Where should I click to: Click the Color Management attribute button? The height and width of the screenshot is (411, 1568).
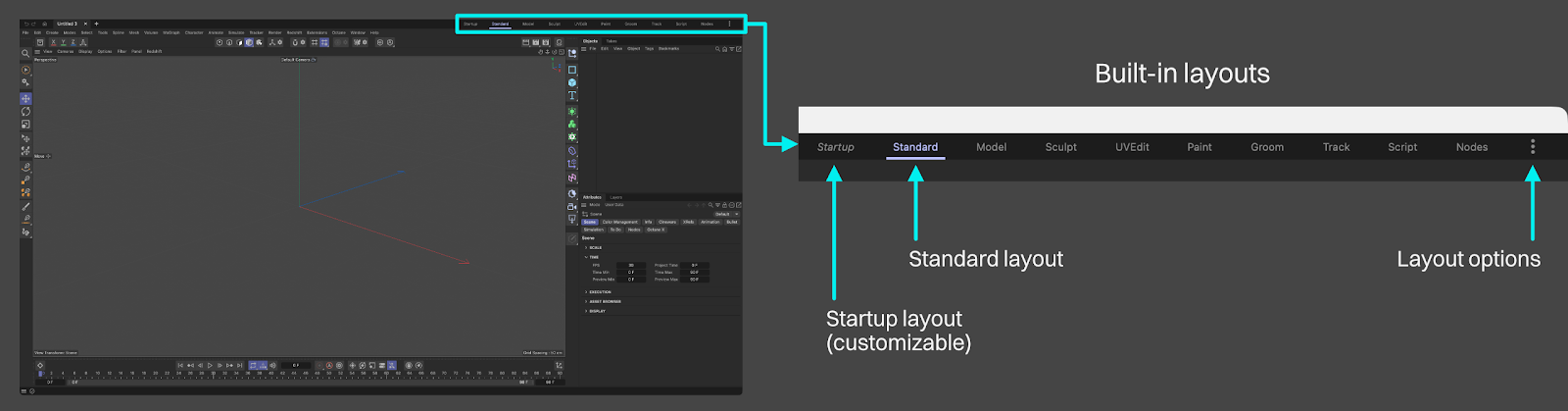[619, 222]
